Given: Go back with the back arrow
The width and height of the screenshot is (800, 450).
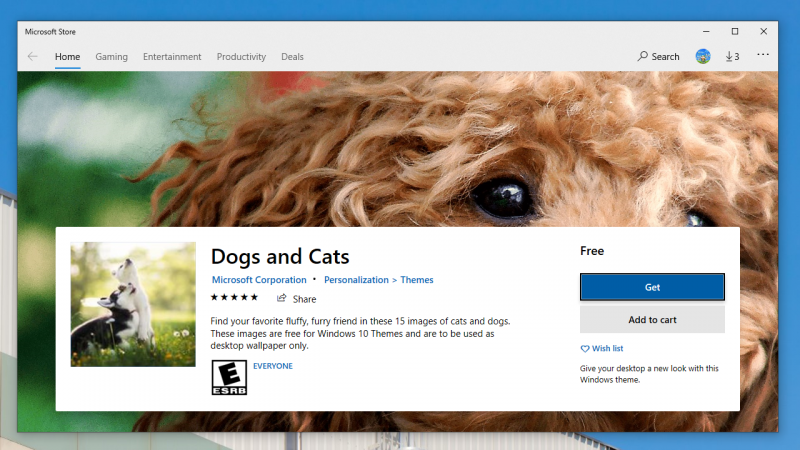Looking at the screenshot, I should [x=33, y=57].
